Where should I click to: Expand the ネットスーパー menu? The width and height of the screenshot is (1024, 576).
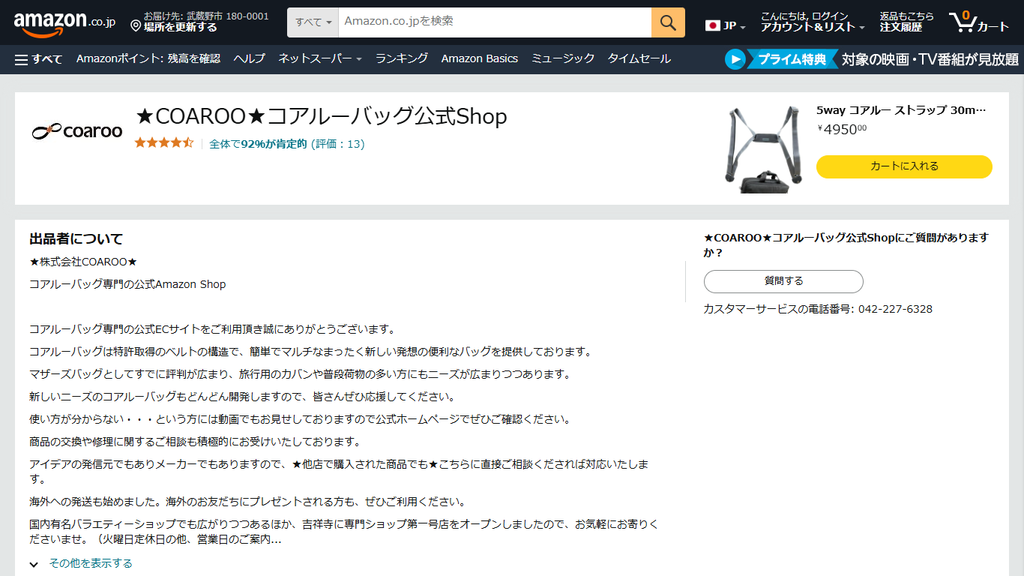pyautogui.click(x=320, y=59)
